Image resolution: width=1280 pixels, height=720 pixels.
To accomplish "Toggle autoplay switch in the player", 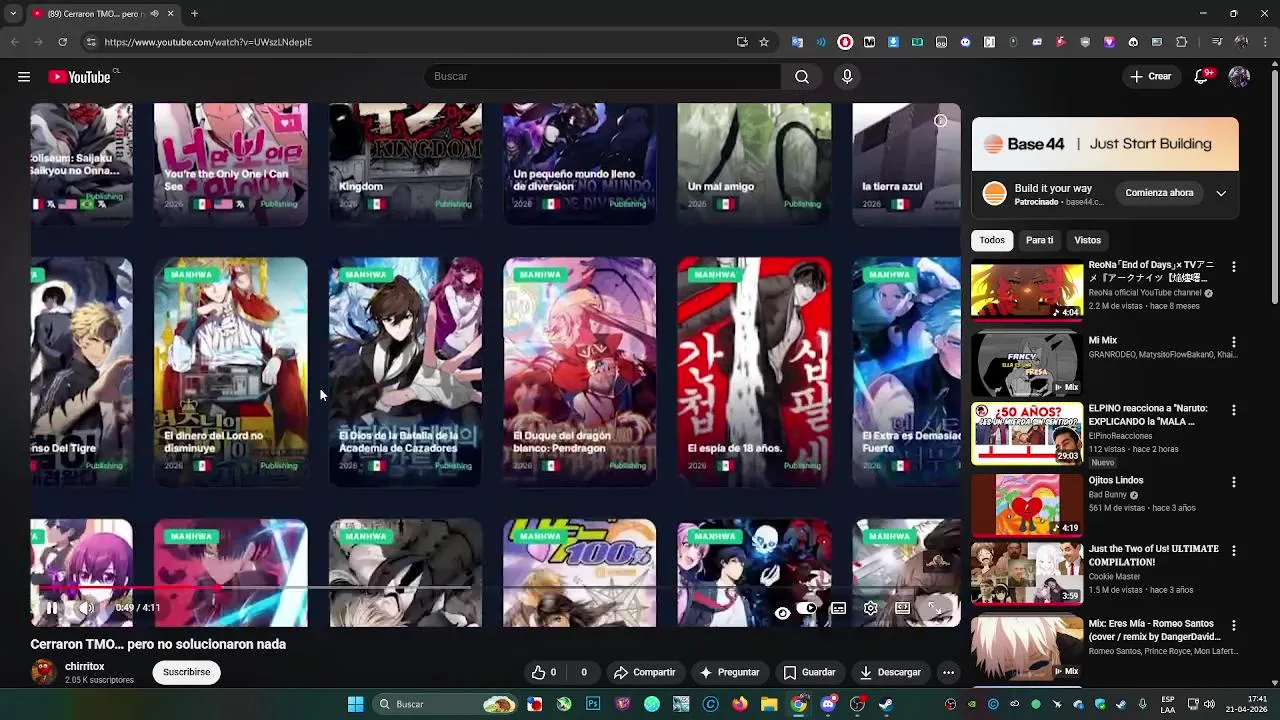I will 807,608.
